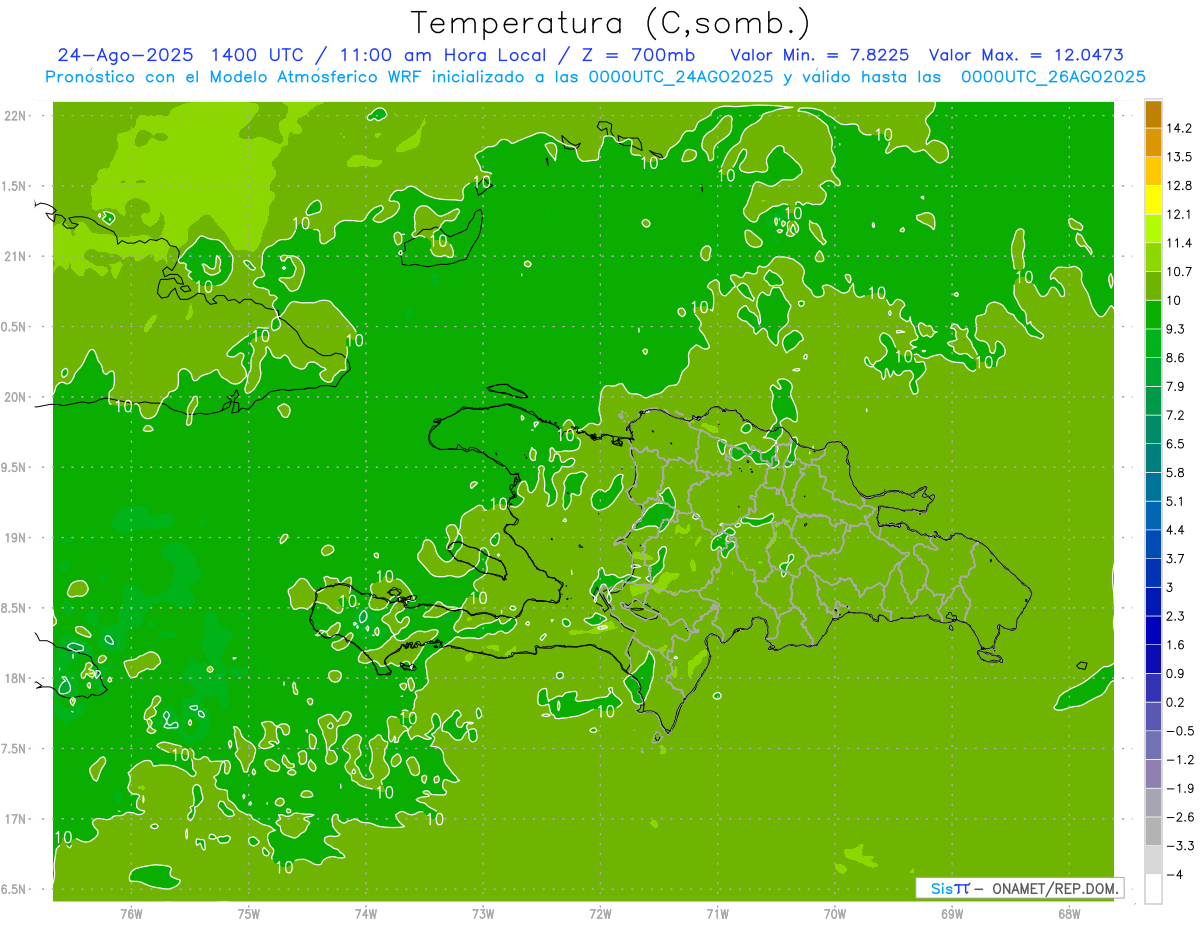Image resolution: width=1200 pixels, height=927 pixels.
Task: Click the '-3.3' color scale value
Action: pos(1181,845)
